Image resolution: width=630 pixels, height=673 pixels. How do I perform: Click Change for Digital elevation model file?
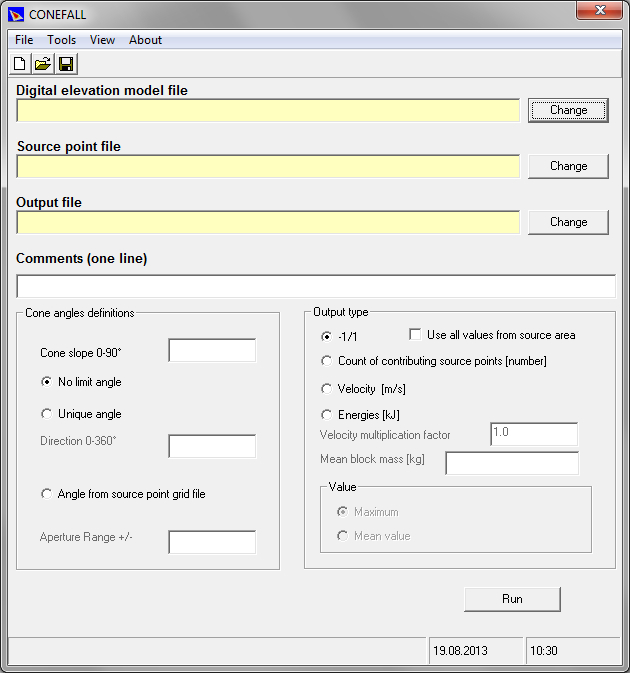tap(568, 110)
